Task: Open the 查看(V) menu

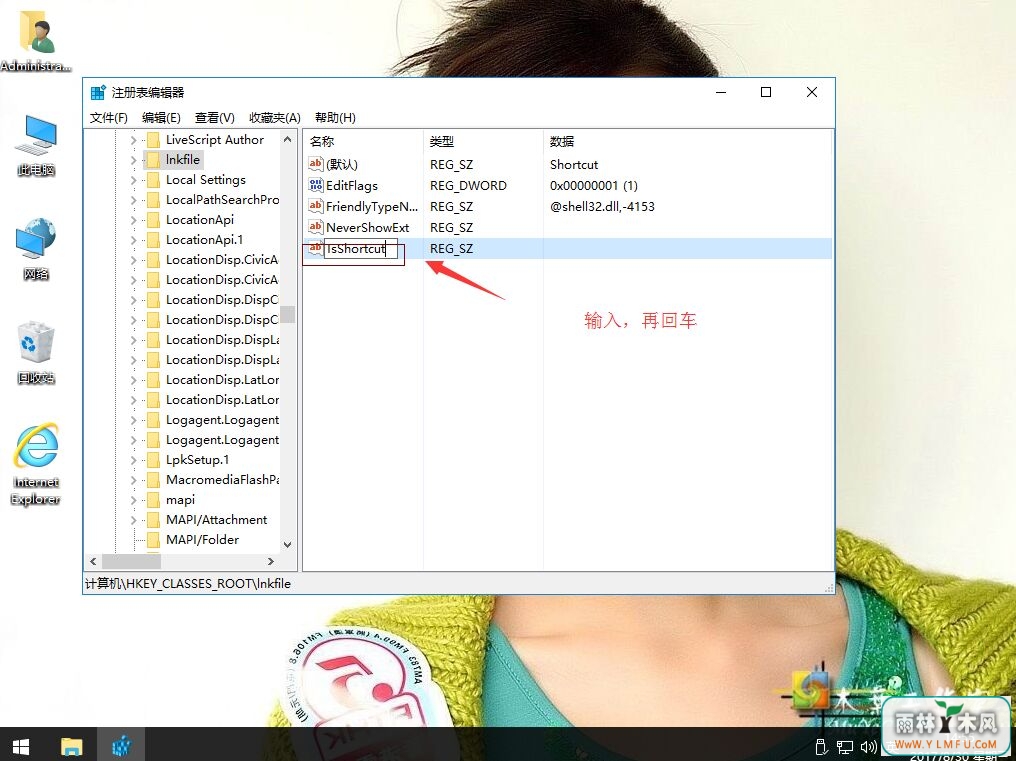Action: point(214,117)
